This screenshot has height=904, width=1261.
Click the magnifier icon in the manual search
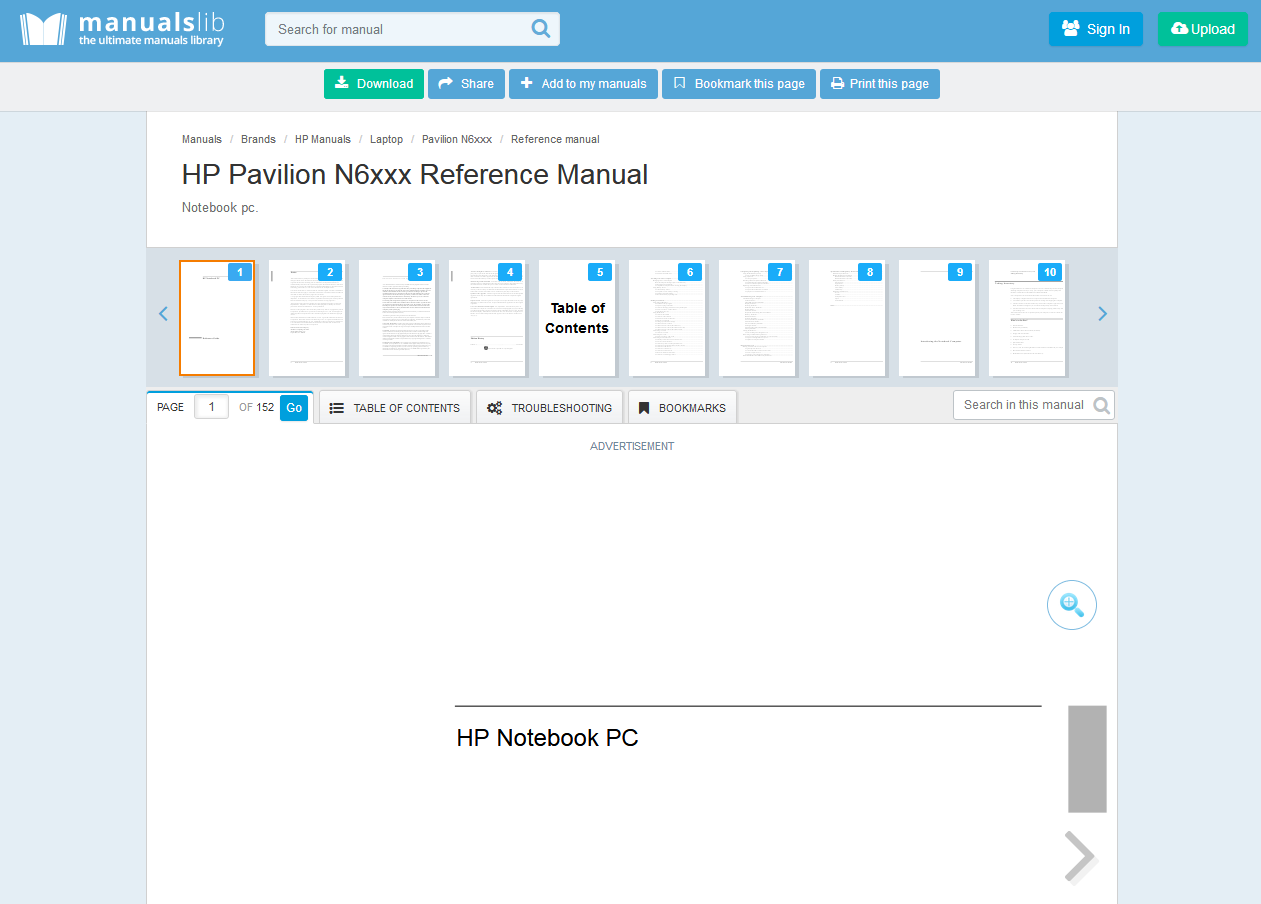tap(541, 29)
